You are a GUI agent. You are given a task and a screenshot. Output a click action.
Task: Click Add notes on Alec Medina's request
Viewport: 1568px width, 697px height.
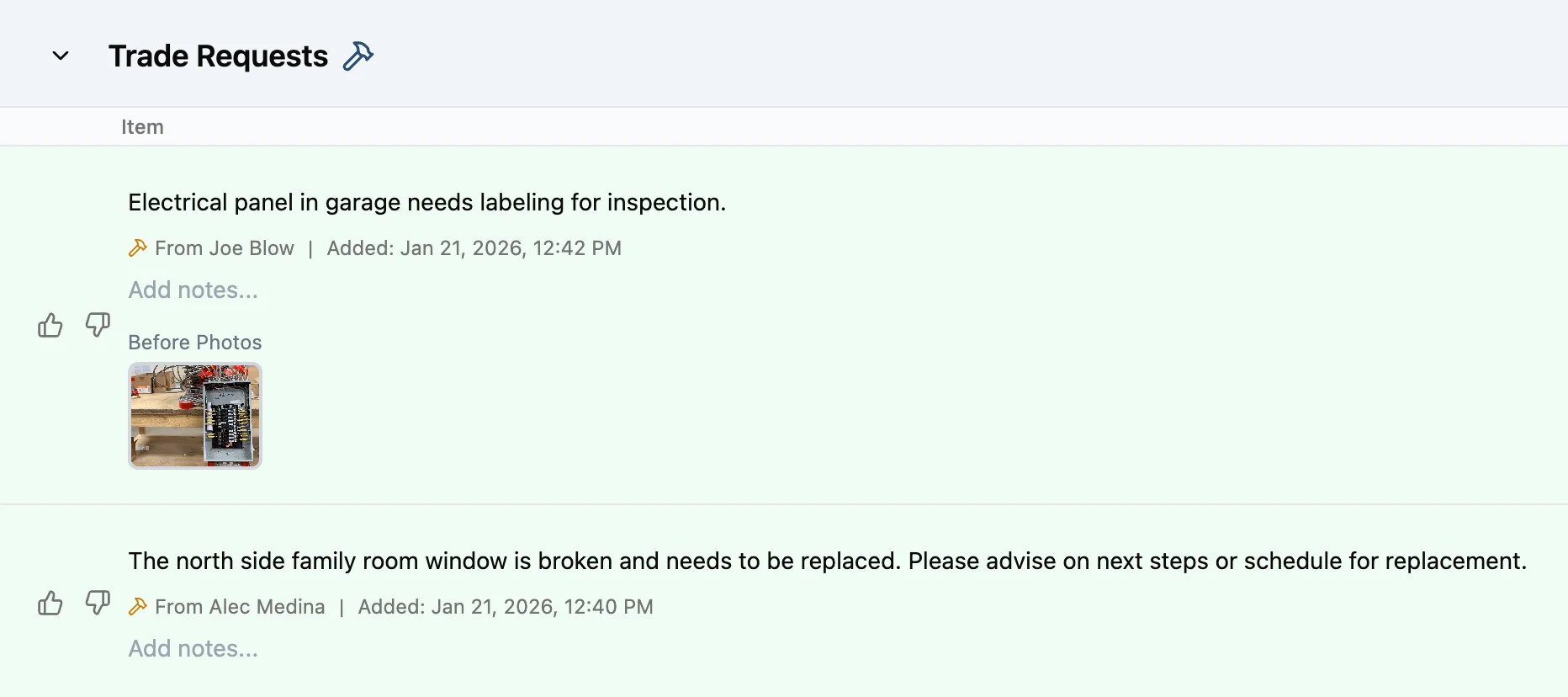pyautogui.click(x=193, y=648)
